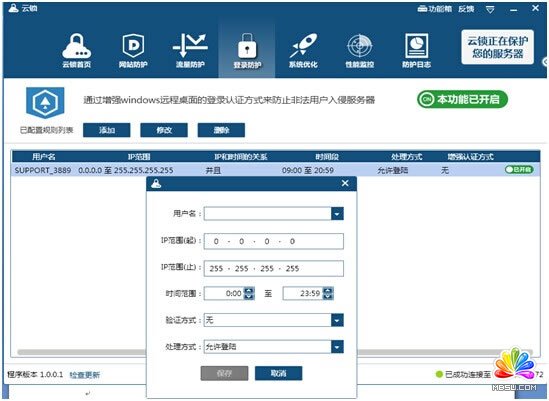Click the start time 0:00 field
Screen dimensions: 549x401
pos(224,293)
